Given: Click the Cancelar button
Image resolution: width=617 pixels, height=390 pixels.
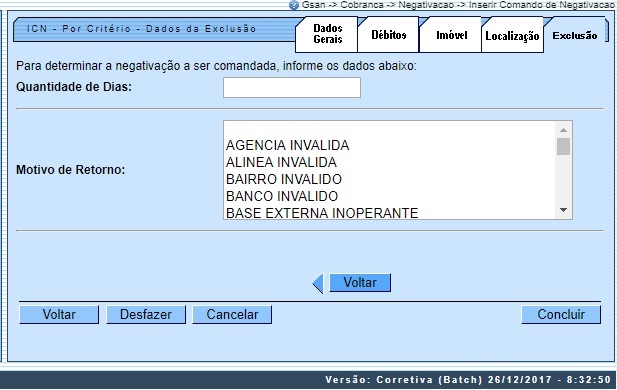Looking at the screenshot, I should pyautogui.click(x=232, y=314).
